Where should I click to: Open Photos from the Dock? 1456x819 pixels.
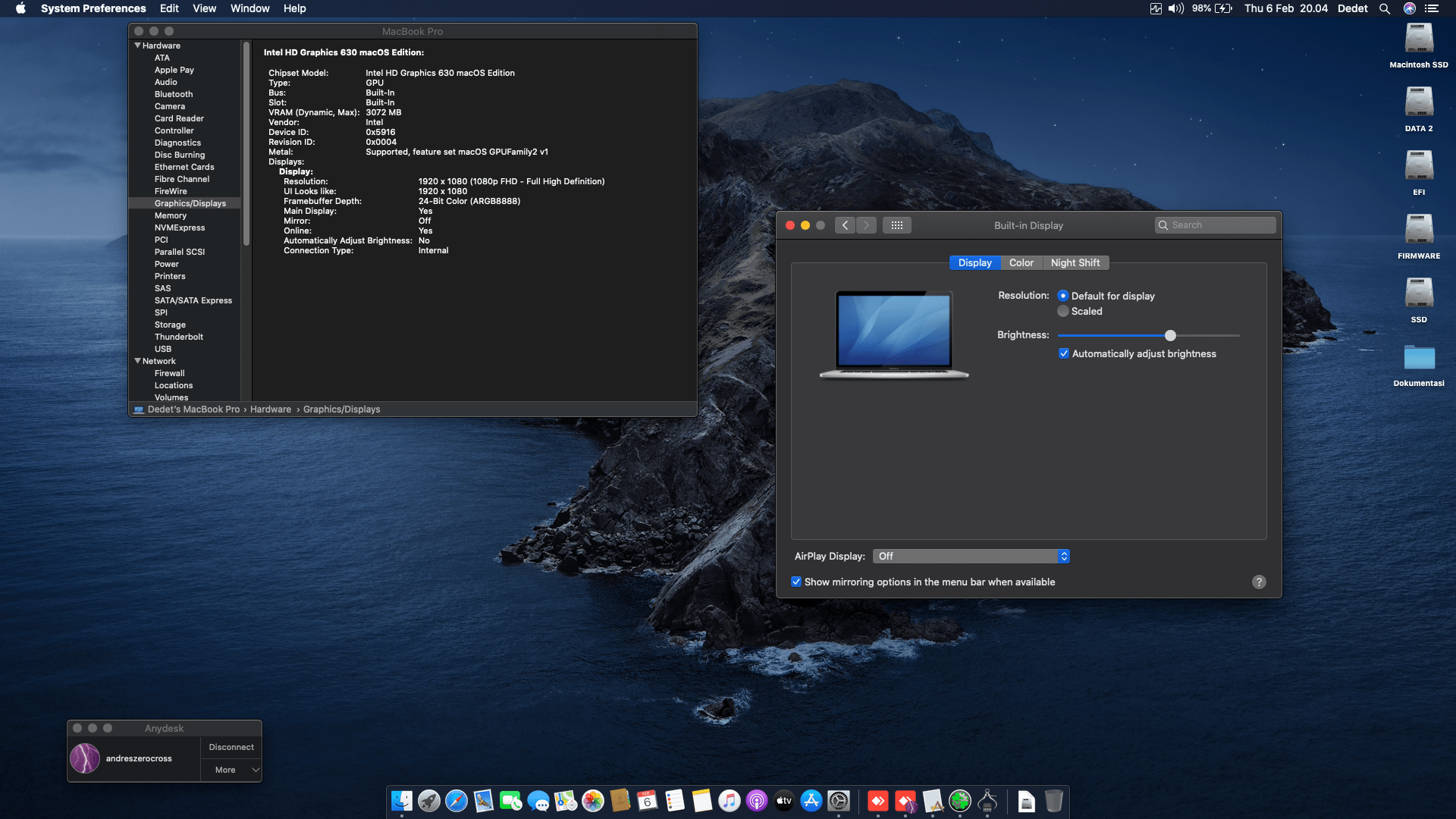593,801
